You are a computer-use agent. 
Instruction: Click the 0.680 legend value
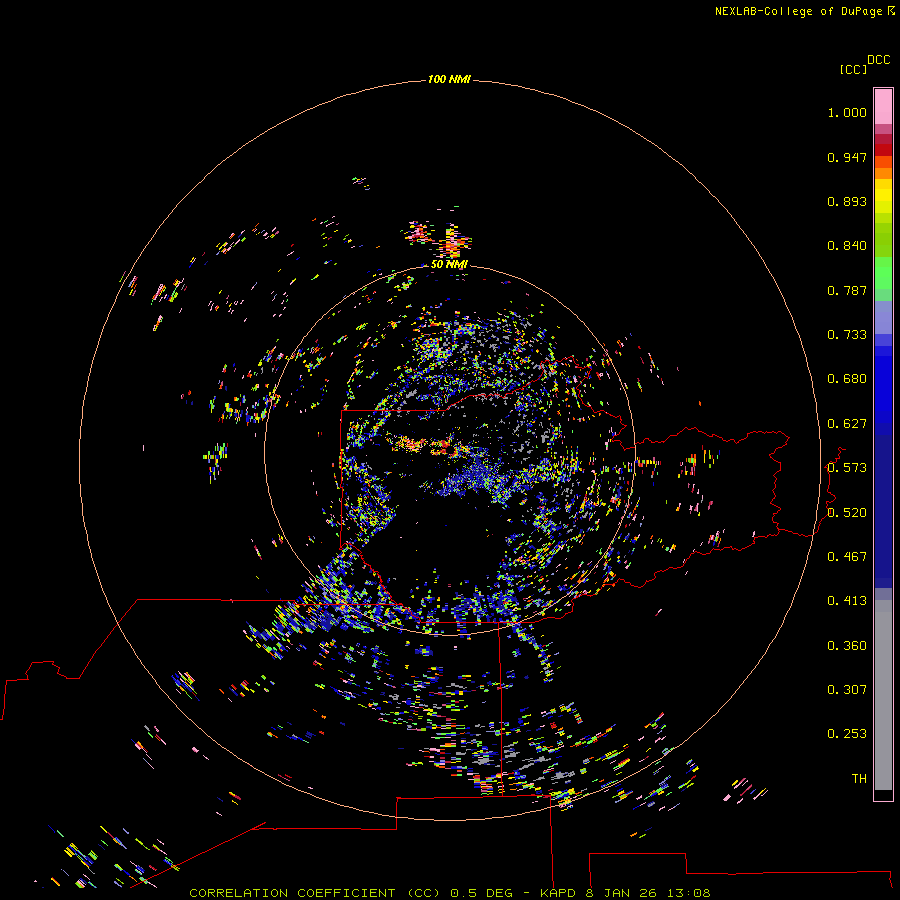coord(847,379)
